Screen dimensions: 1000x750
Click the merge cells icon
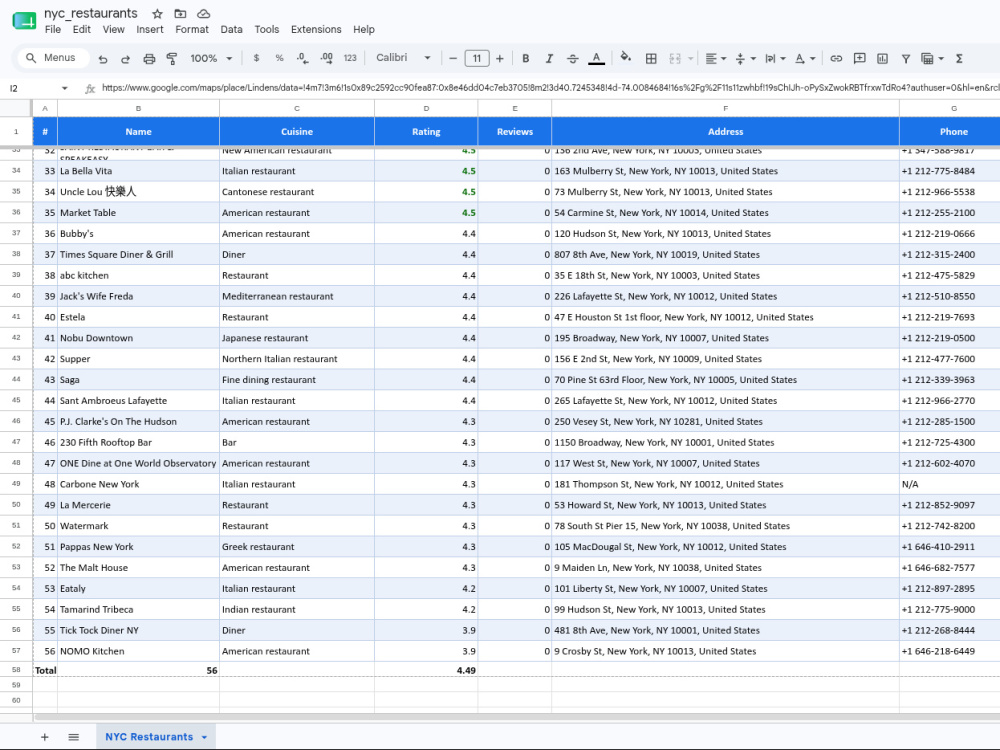pyautogui.click(x=675, y=58)
